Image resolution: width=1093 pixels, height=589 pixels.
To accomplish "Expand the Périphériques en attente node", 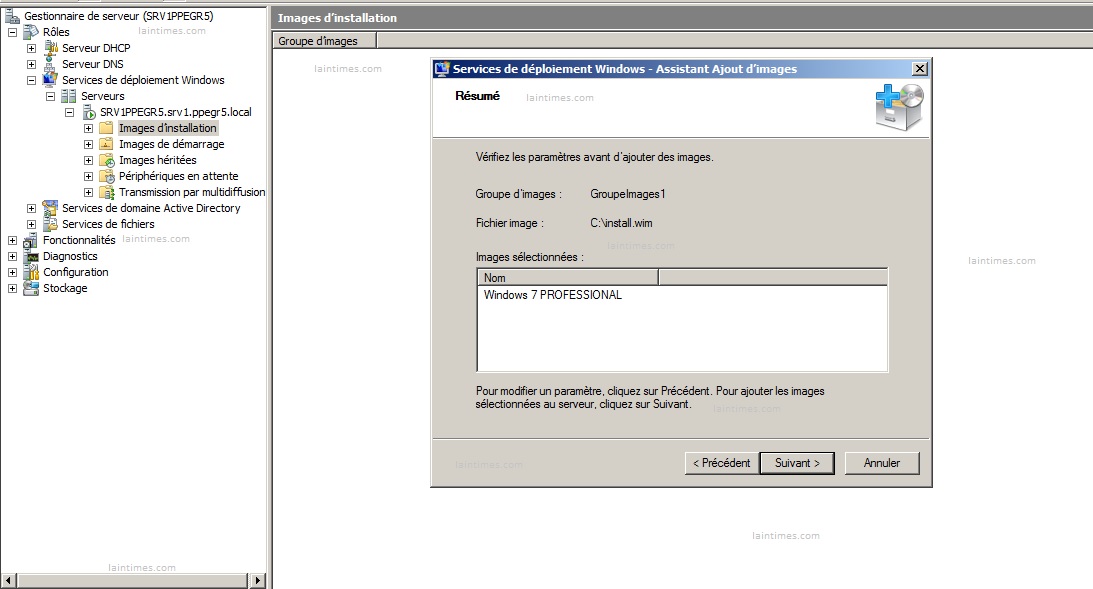I will [x=89, y=176].
